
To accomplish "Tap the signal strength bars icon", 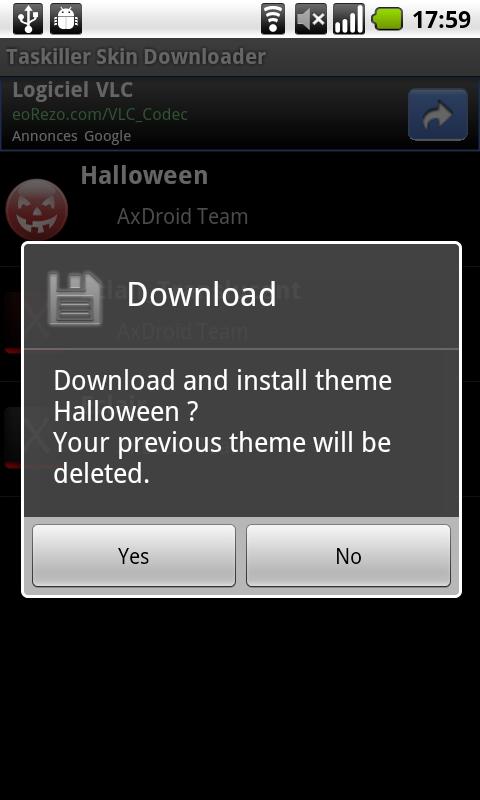I will click(x=349, y=19).
